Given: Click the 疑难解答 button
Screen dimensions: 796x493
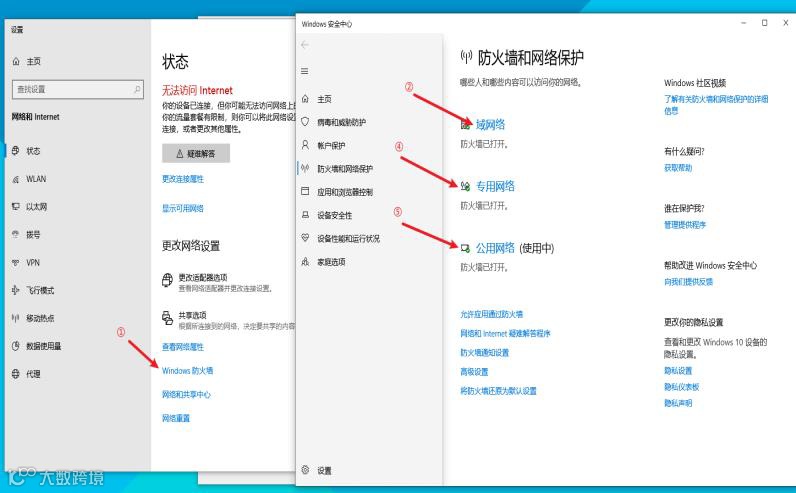Looking at the screenshot, I should point(196,153).
